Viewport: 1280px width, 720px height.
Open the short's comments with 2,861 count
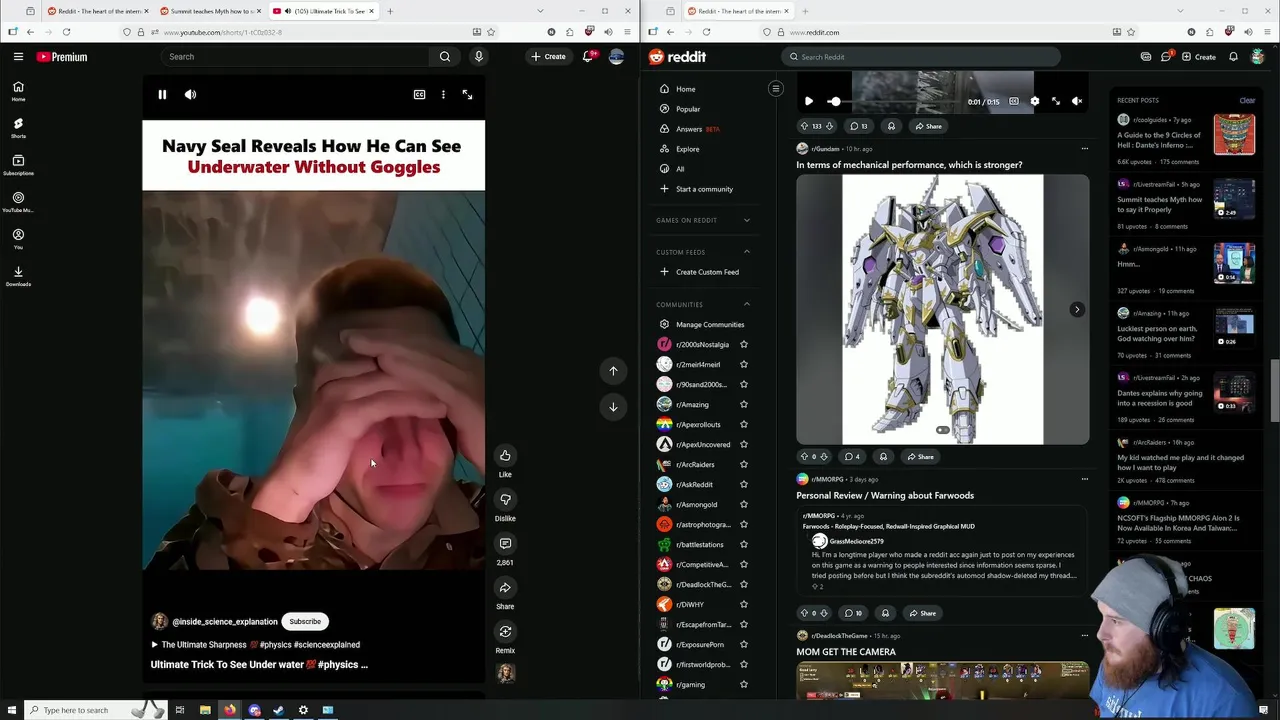pos(505,544)
